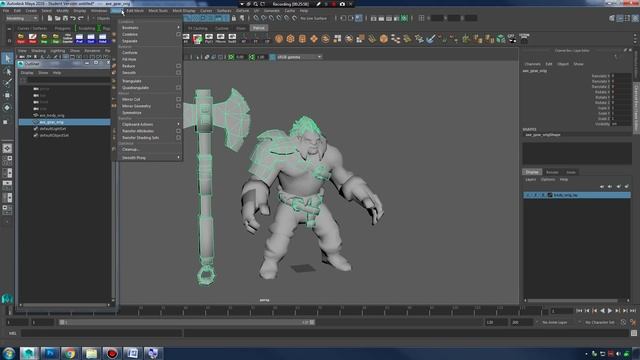Open the Modeling menu set dropdown
Screen dimensions: 640x360
21,18
